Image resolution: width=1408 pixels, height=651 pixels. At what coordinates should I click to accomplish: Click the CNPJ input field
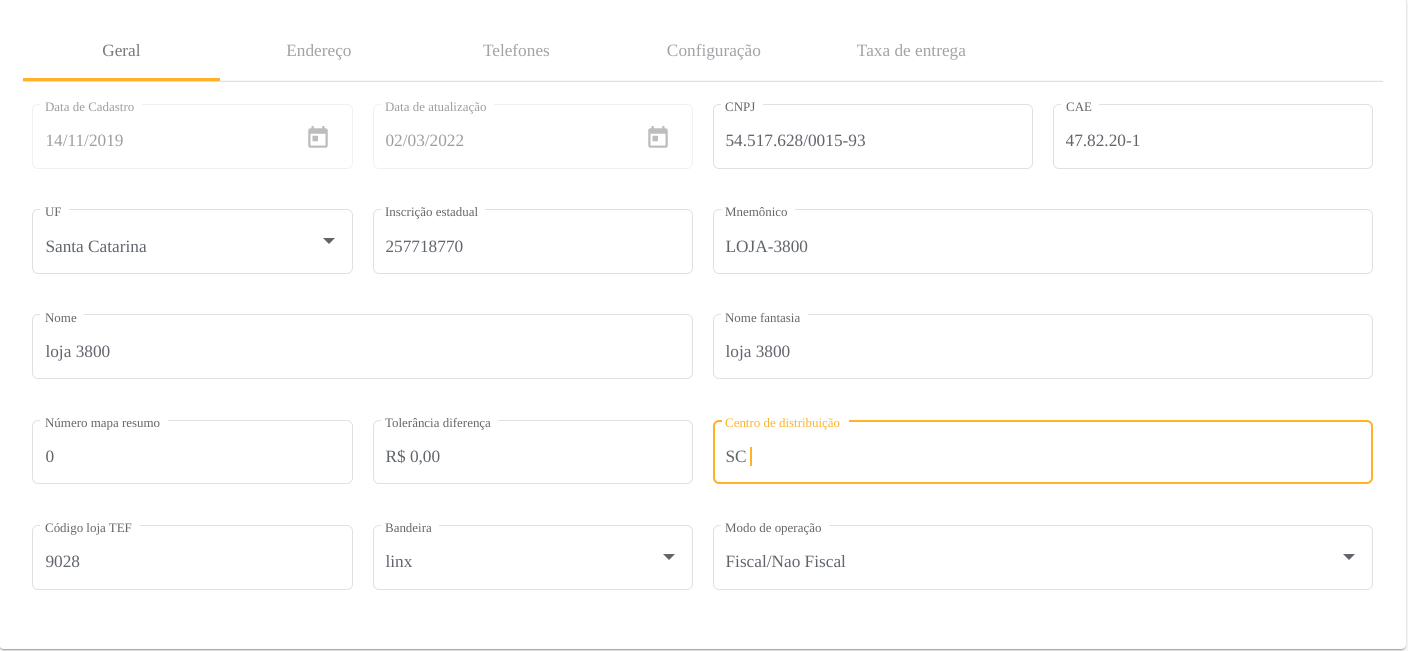point(872,140)
